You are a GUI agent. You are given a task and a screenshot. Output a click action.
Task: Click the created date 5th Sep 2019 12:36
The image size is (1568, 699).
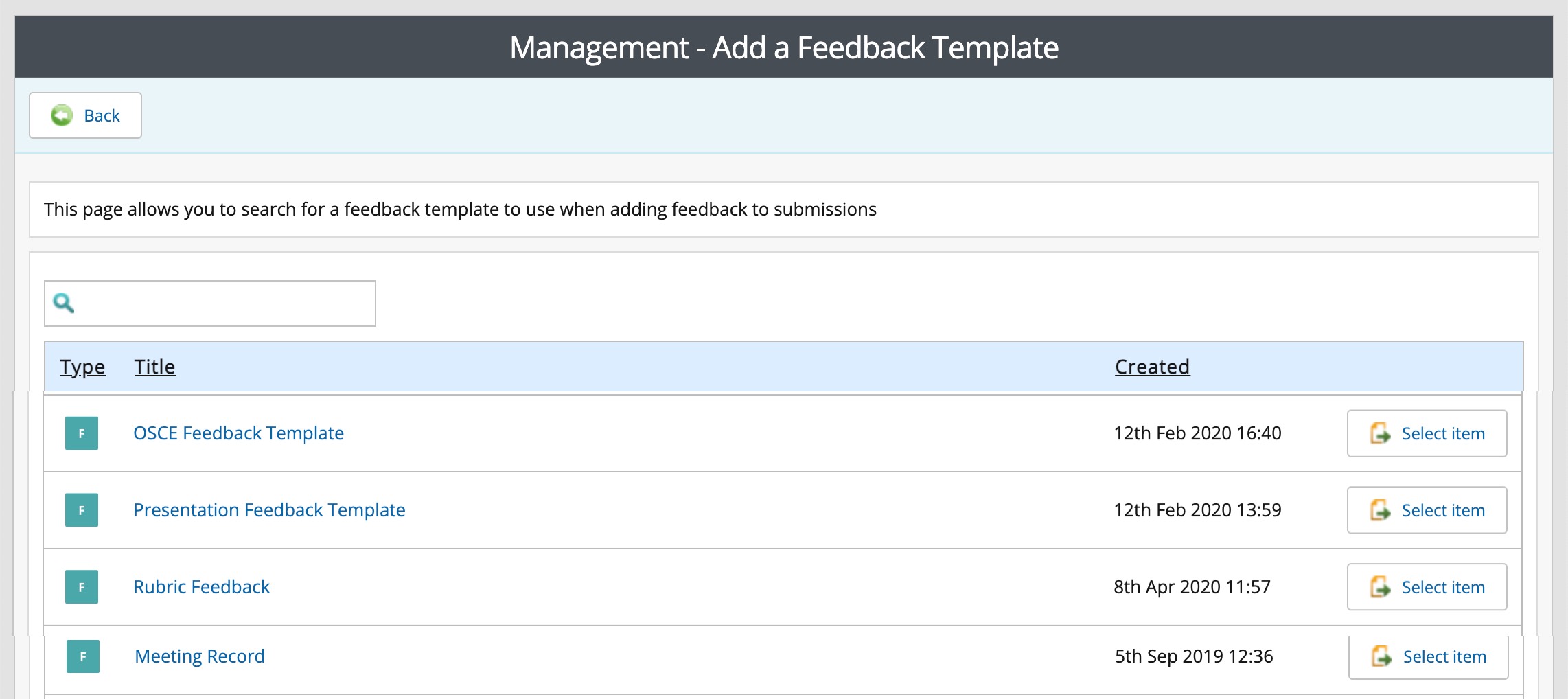click(x=1194, y=656)
